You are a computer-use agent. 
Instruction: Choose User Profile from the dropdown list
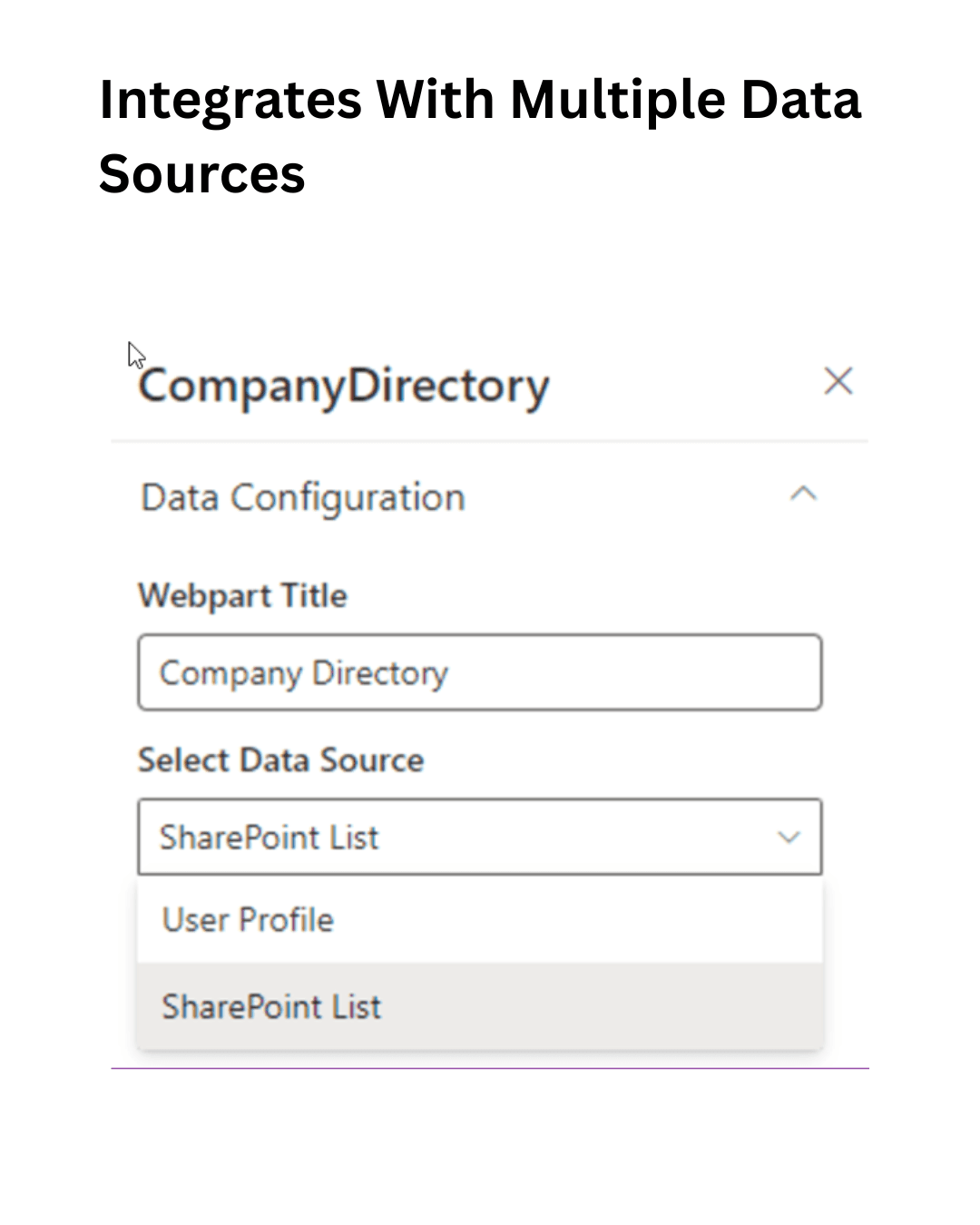click(x=248, y=920)
